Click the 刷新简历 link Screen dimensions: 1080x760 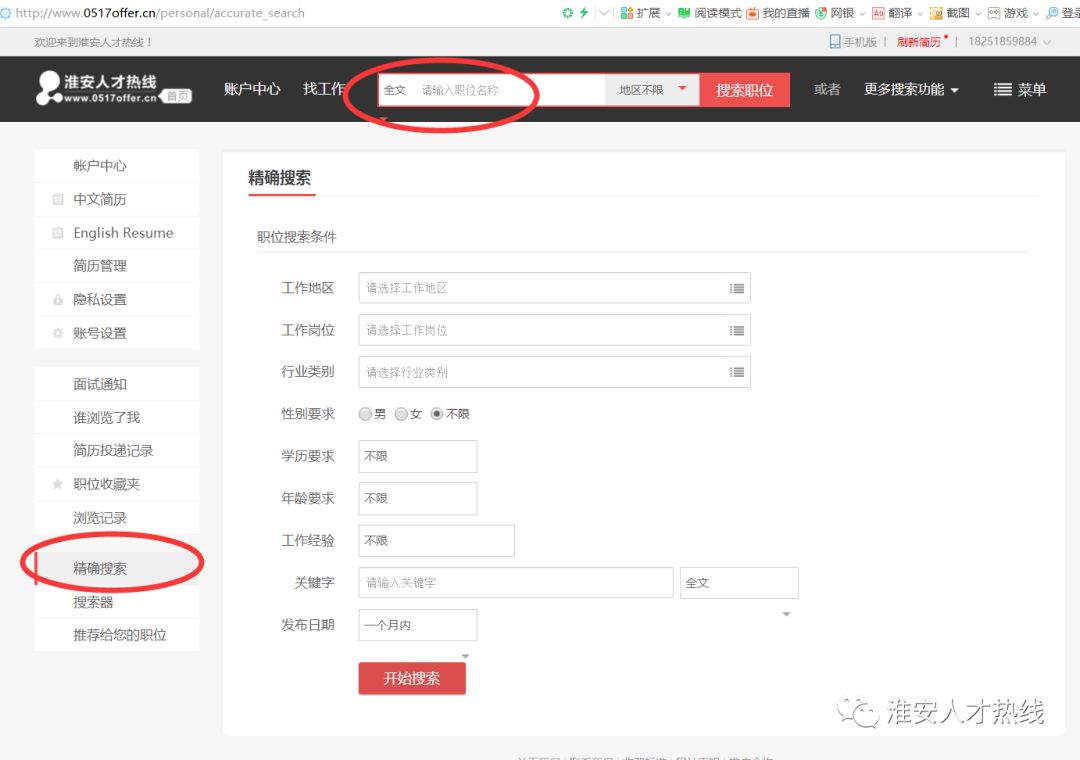pyautogui.click(x=918, y=42)
